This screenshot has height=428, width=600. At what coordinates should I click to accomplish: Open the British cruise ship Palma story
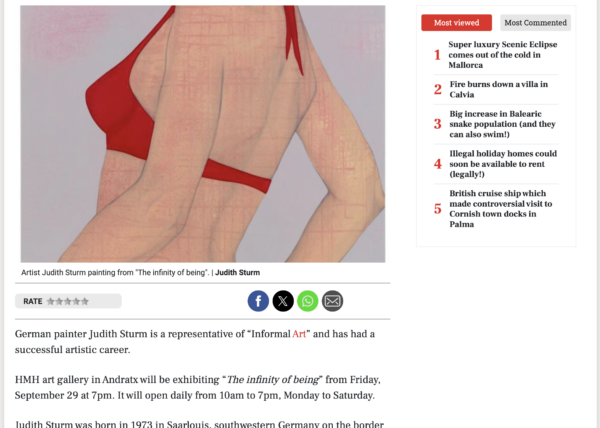pos(501,208)
